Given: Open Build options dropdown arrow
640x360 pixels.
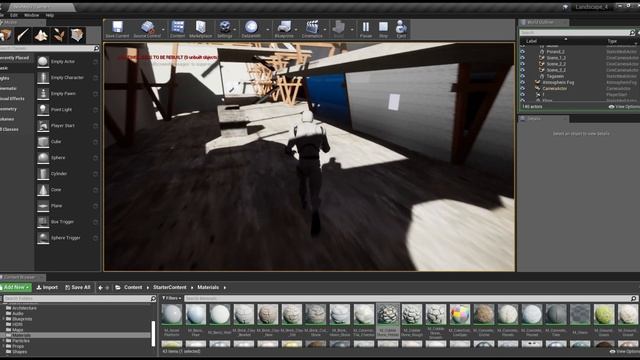Looking at the screenshot, I should 351,29.
